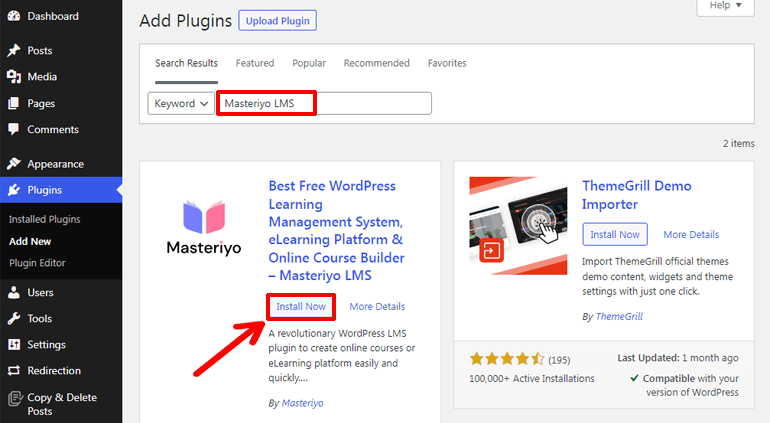Screen dimensions: 770x423
Task: Click the Media library icon
Action: tap(14, 77)
